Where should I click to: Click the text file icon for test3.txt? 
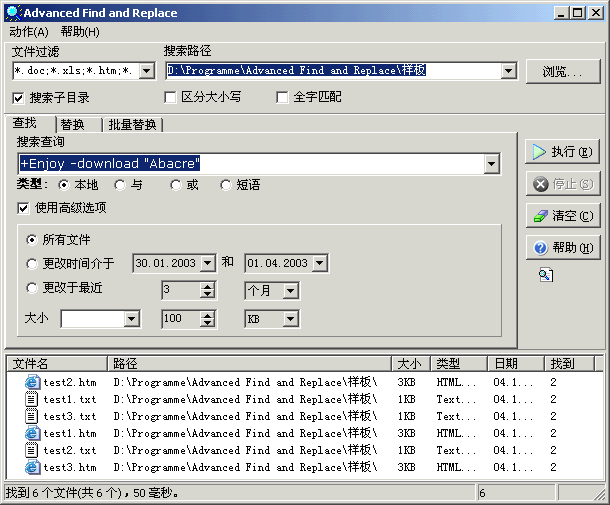point(32,416)
